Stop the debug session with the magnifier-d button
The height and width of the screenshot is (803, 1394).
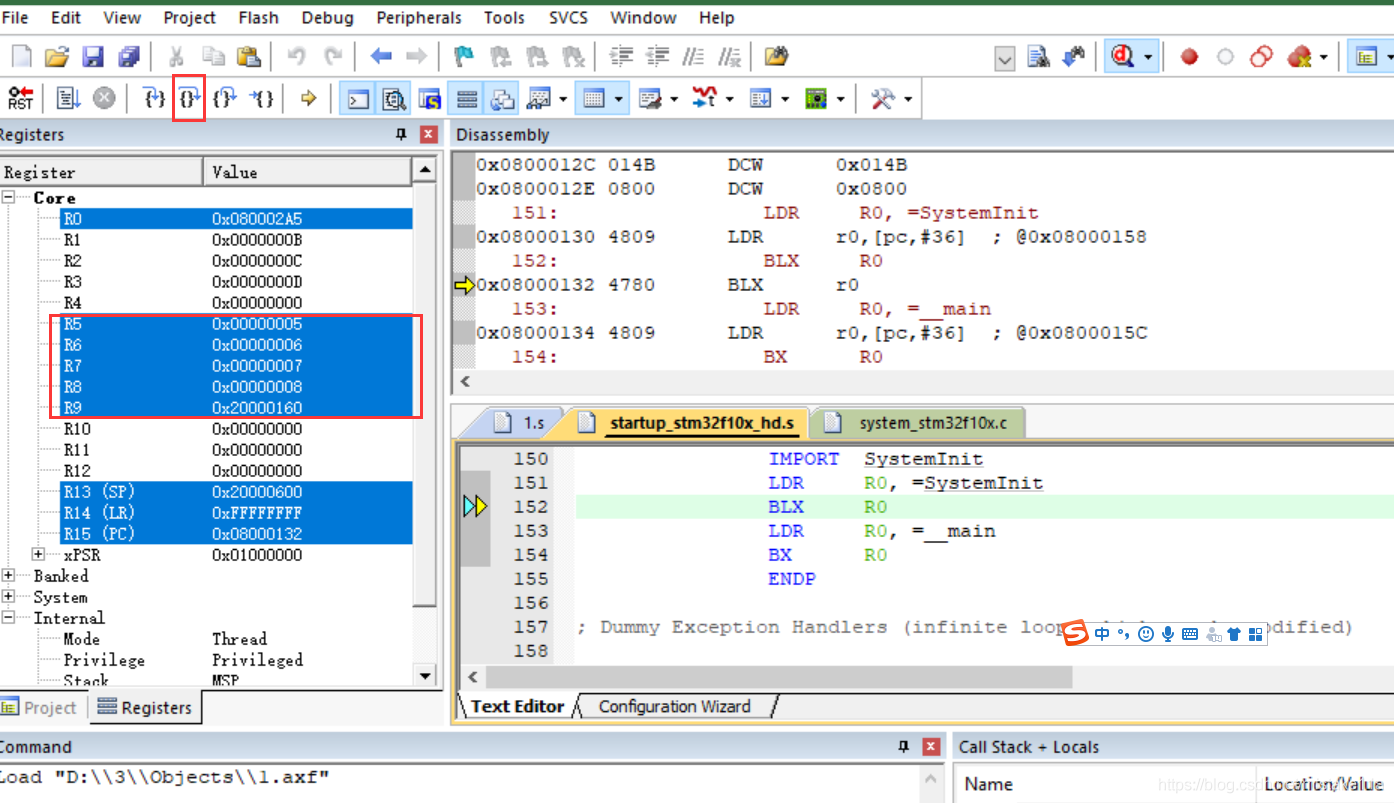tap(1123, 58)
